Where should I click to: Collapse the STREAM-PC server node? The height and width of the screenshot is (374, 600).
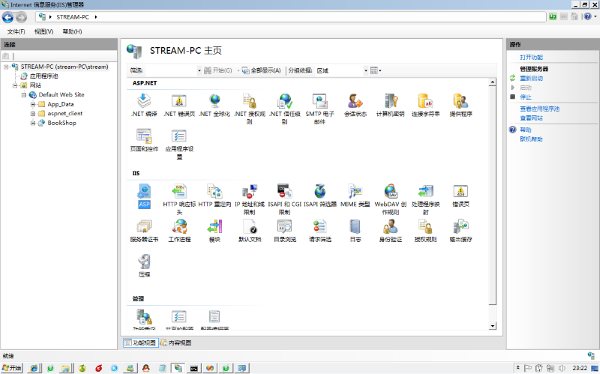(6, 67)
